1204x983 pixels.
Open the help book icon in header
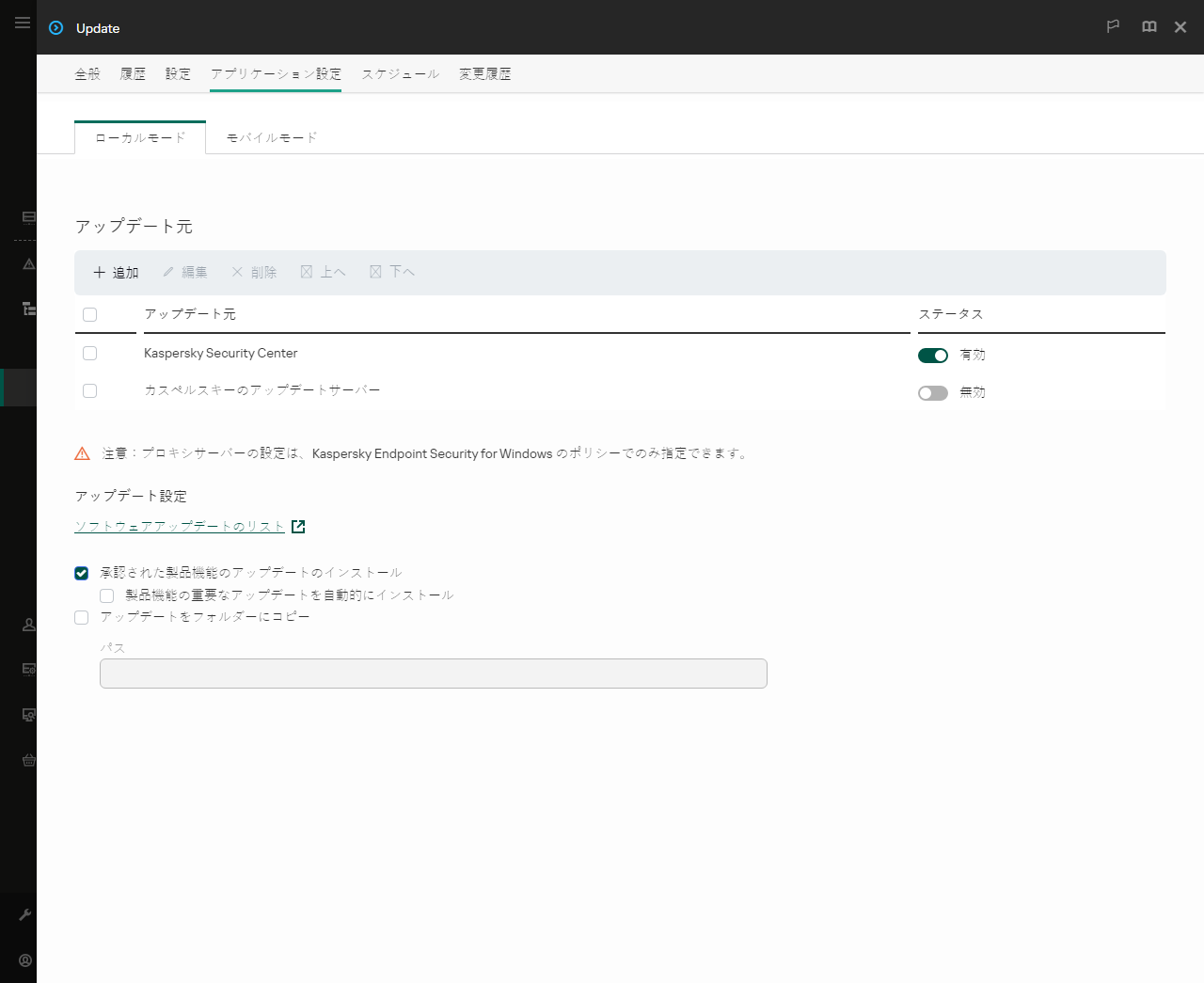(1149, 27)
